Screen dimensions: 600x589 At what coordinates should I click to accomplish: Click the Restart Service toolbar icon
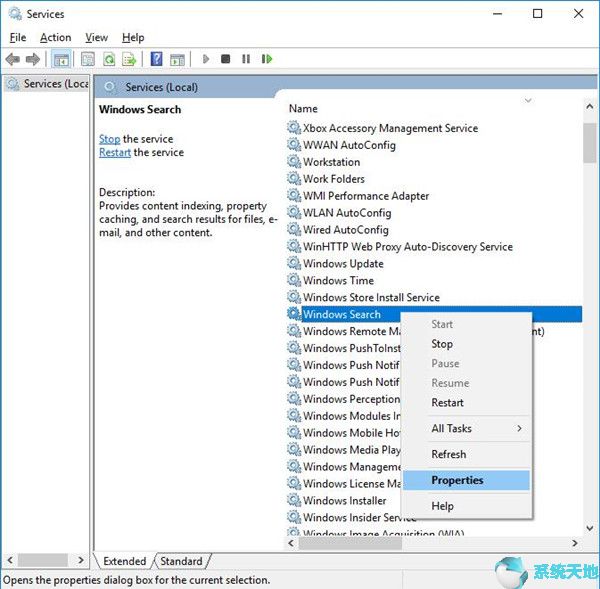click(267, 59)
